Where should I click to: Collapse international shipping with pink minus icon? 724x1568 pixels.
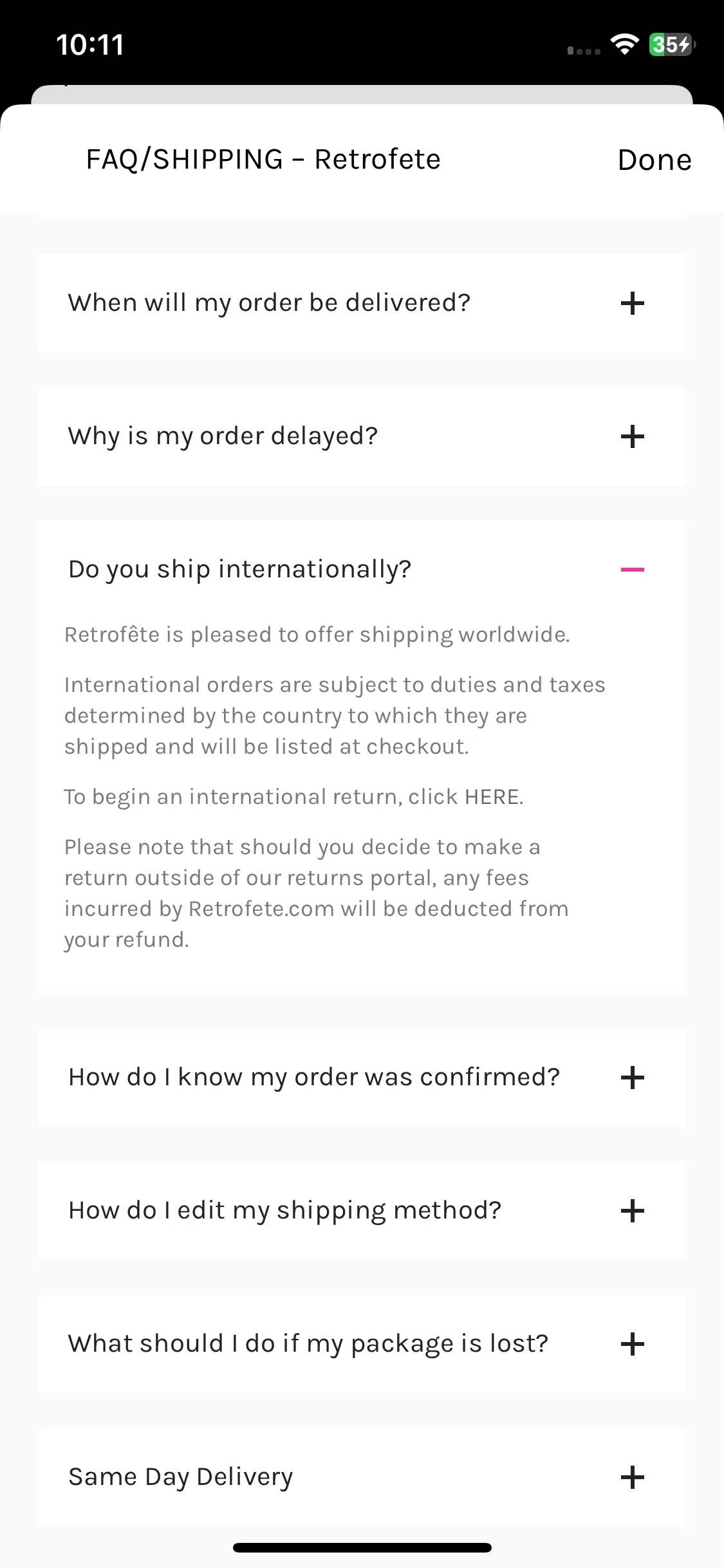[x=632, y=569]
